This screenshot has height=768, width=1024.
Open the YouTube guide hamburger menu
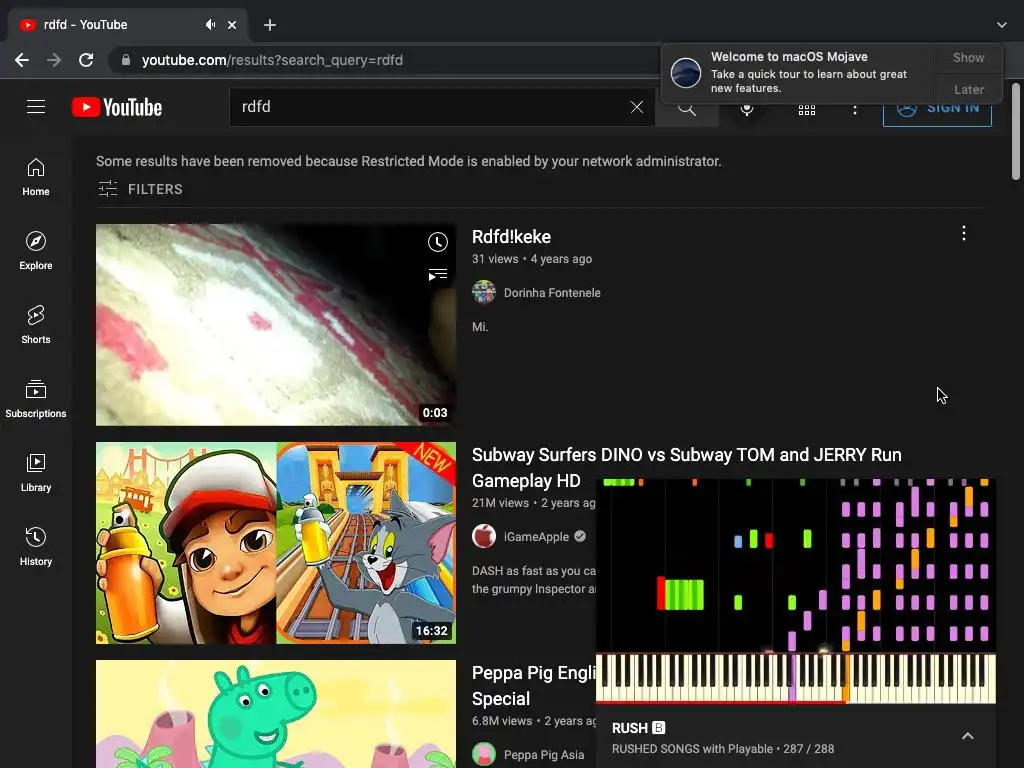pyautogui.click(x=36, y=106)
